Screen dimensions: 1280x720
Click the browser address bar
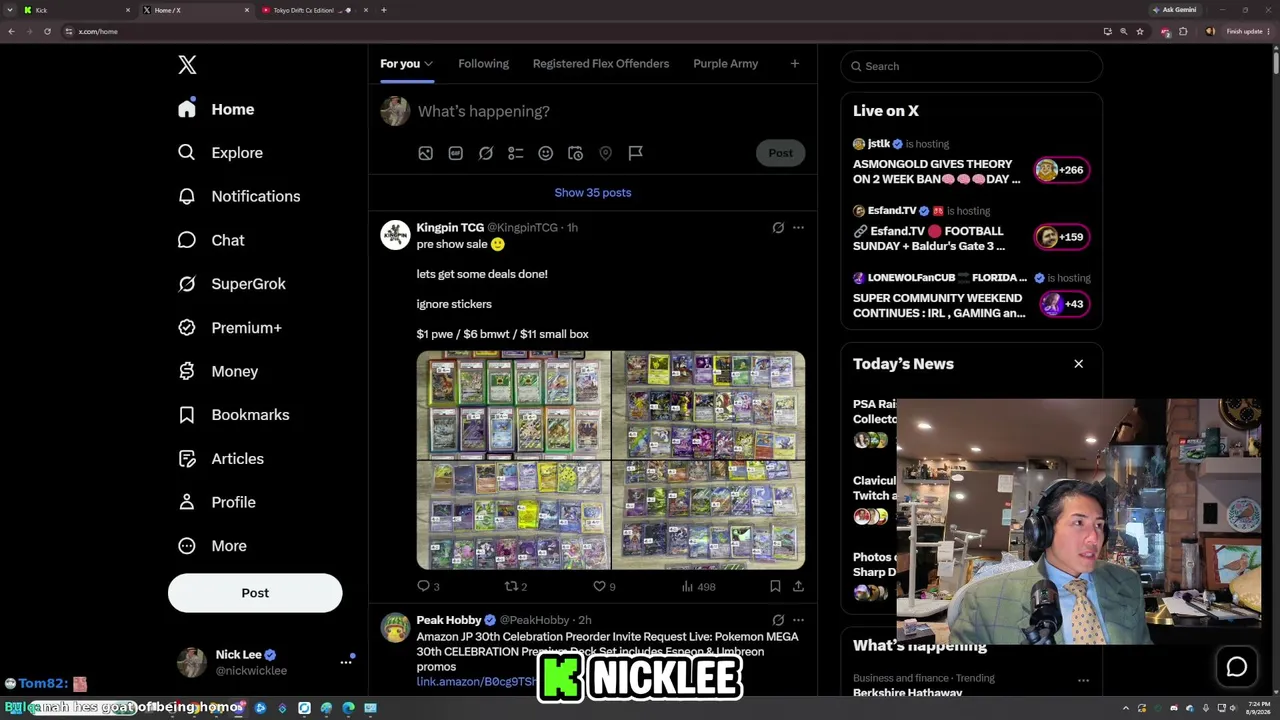point(580,31)
